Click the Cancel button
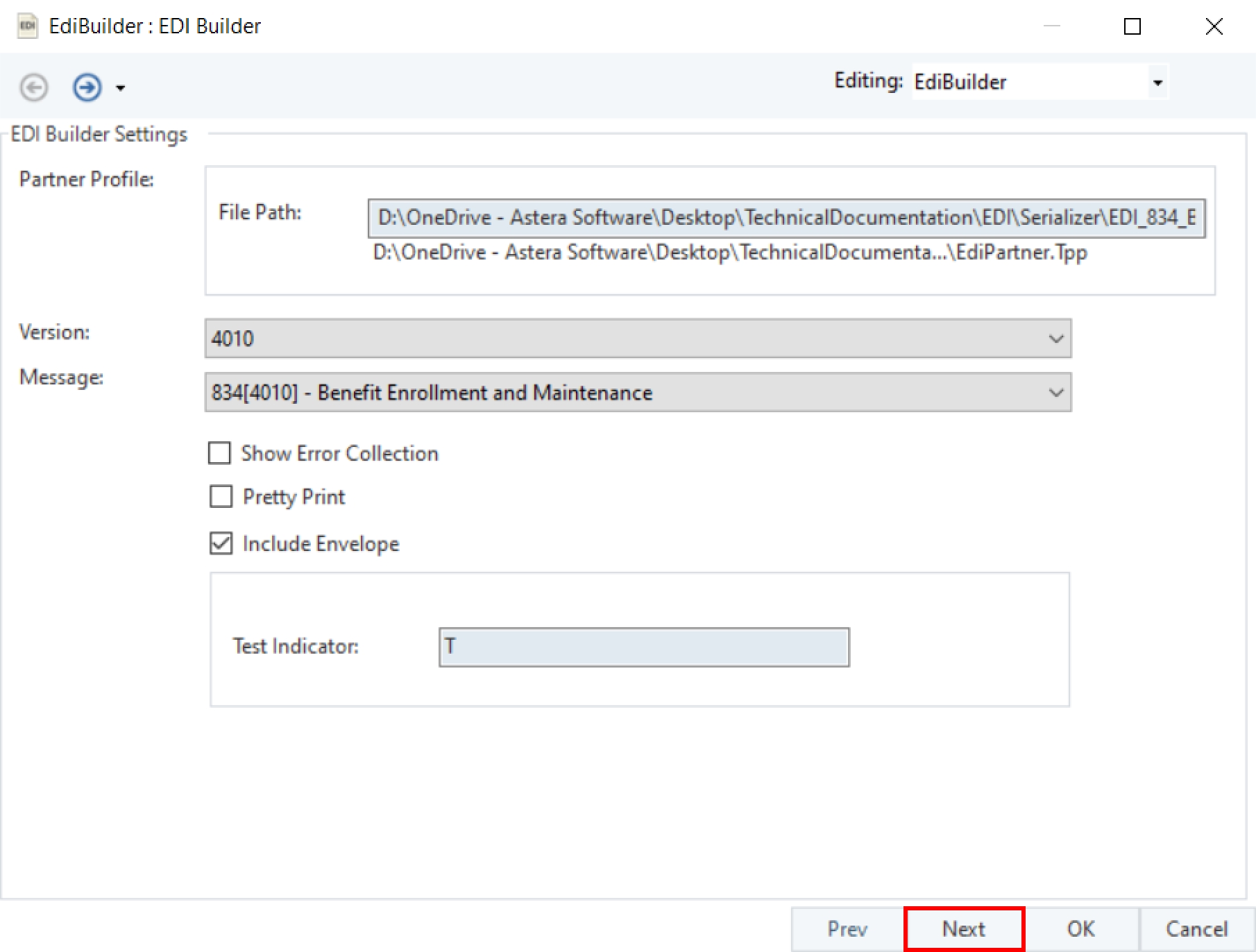Image resolution: width=1256 pixels, height=952 pixels. click(x=1196, y=928)
